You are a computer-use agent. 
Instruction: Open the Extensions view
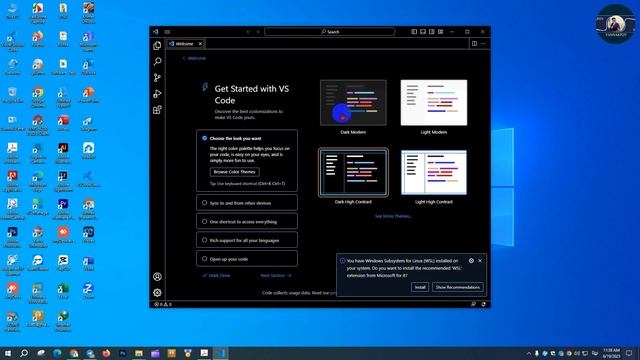[157, 110]
